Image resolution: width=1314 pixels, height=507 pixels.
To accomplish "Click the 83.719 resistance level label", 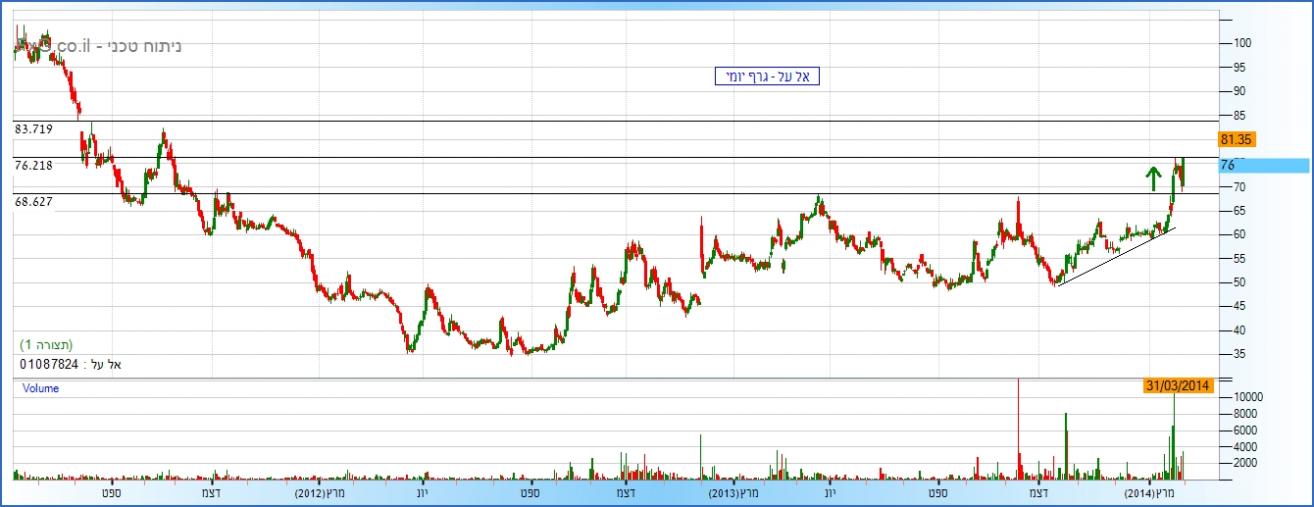I will pos(34,129).
